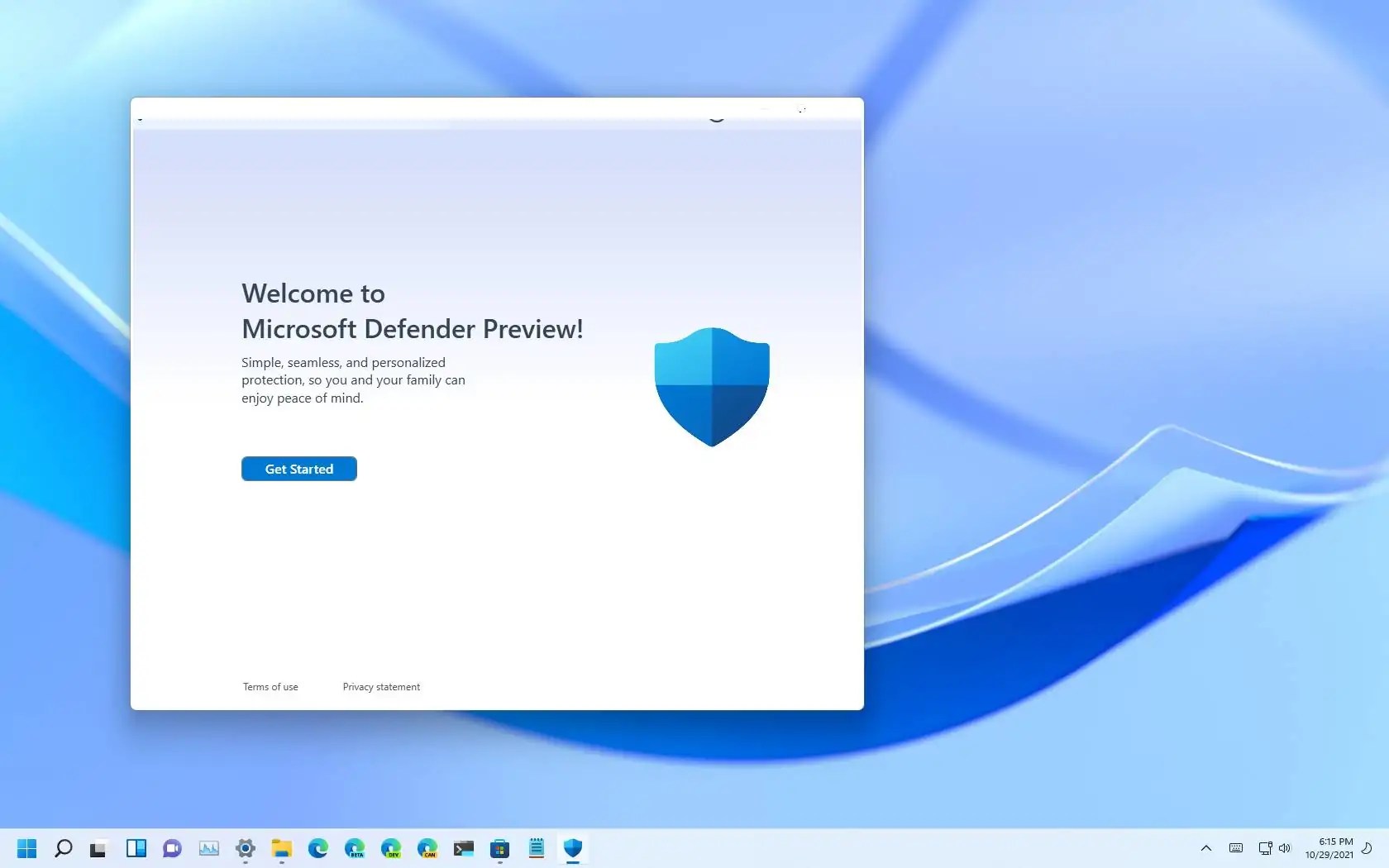Open the Terms of use link
Image resolution: width=1389 pixels, height=868 pixels.
pos(270,686)
